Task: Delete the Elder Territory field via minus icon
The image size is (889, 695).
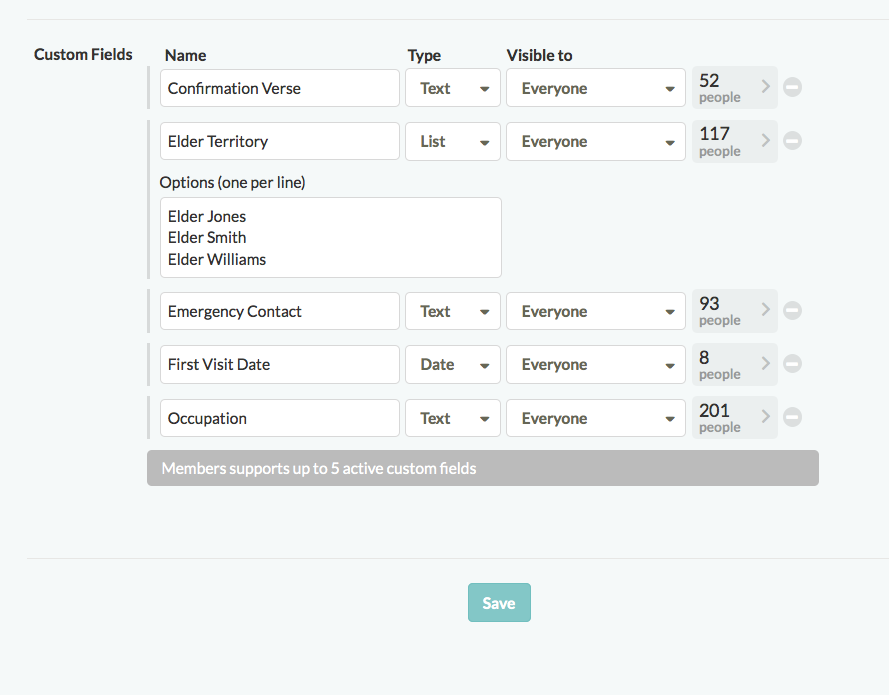Action: point(792,141)
